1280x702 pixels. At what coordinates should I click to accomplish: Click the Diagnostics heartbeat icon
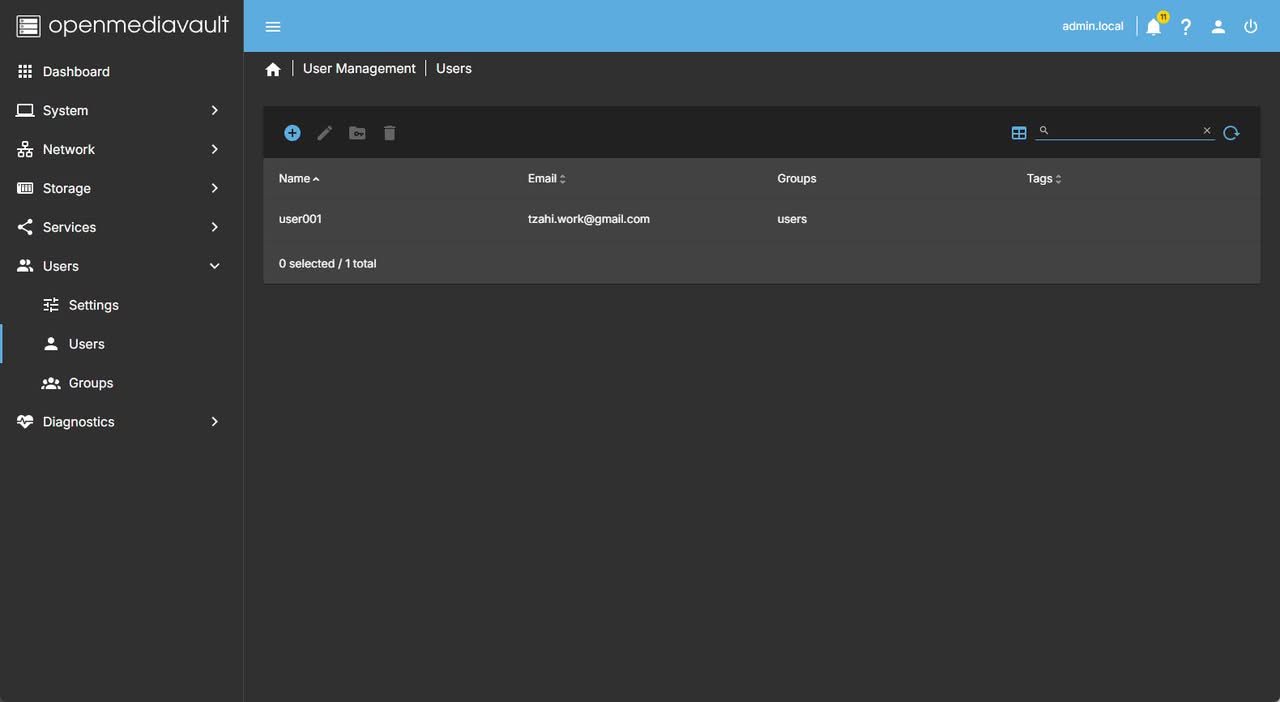tap(25, 422)
